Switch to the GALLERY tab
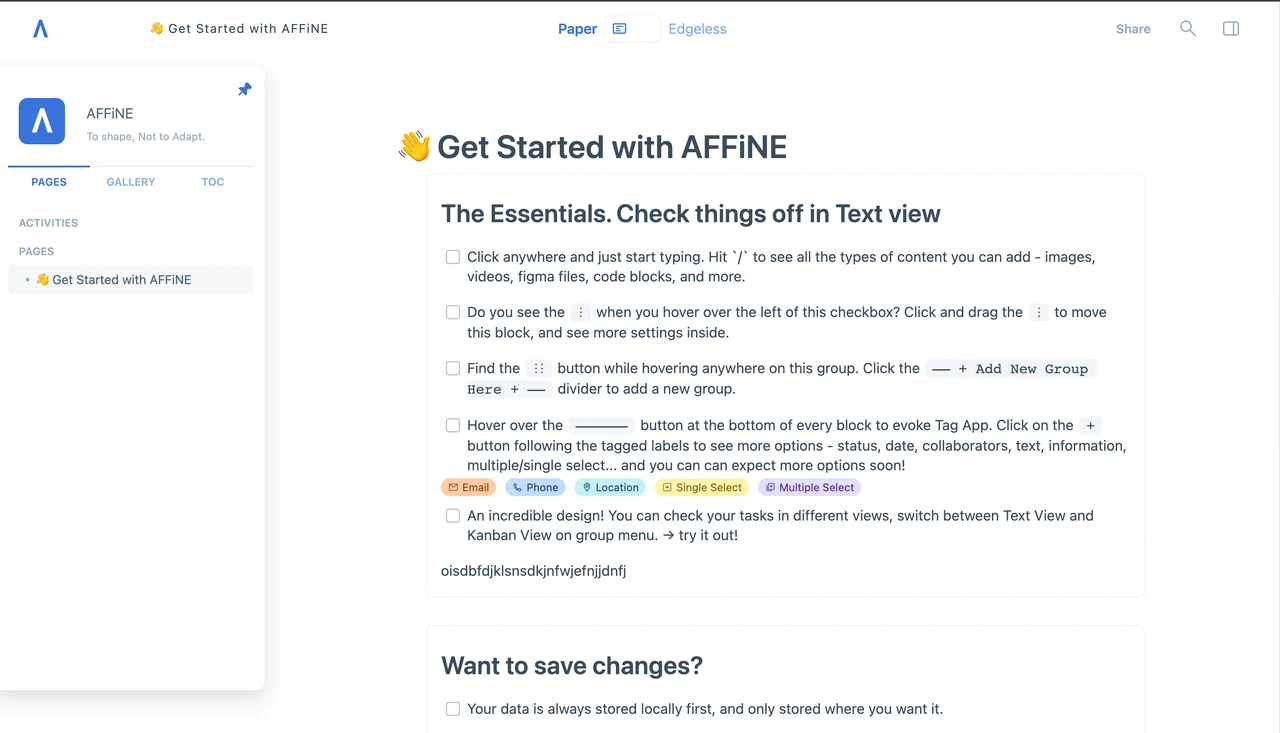 [131, 182]
